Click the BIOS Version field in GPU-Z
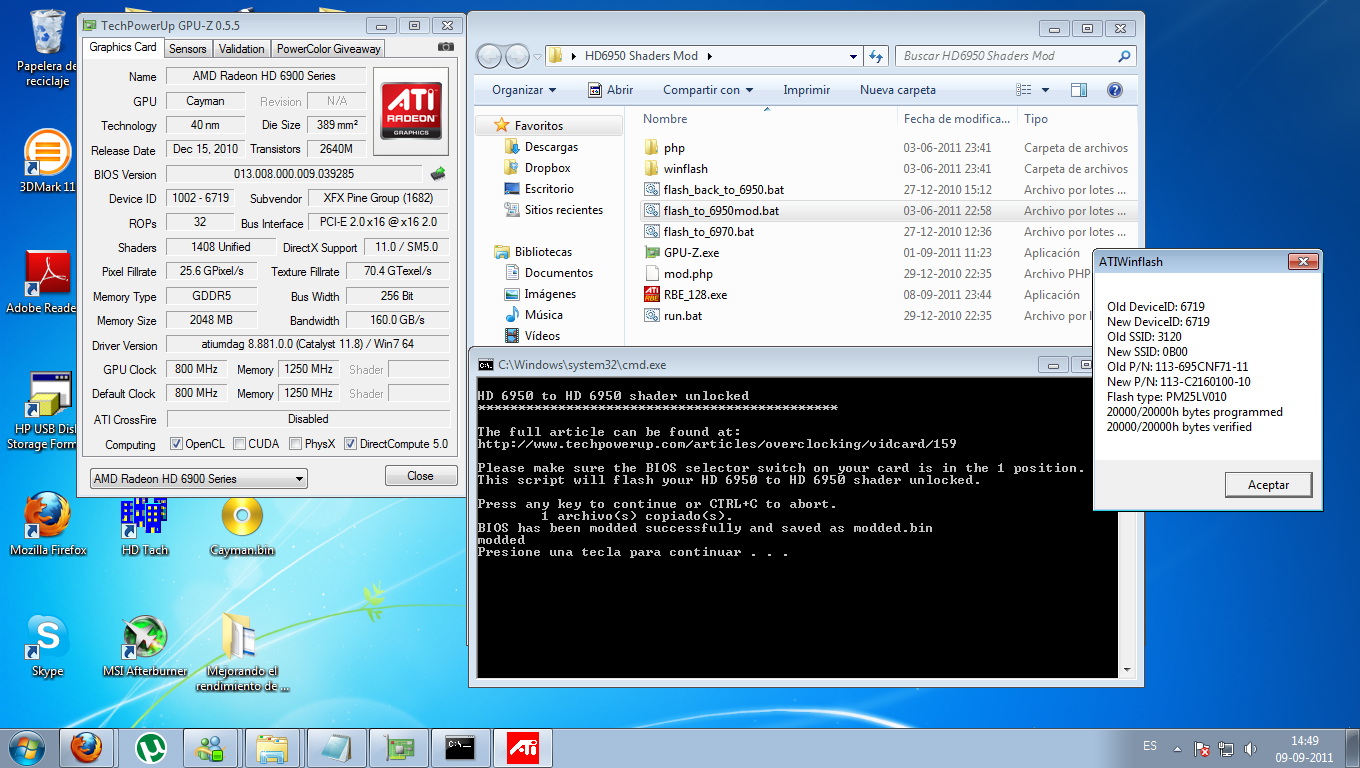 [x=294, y=174]
